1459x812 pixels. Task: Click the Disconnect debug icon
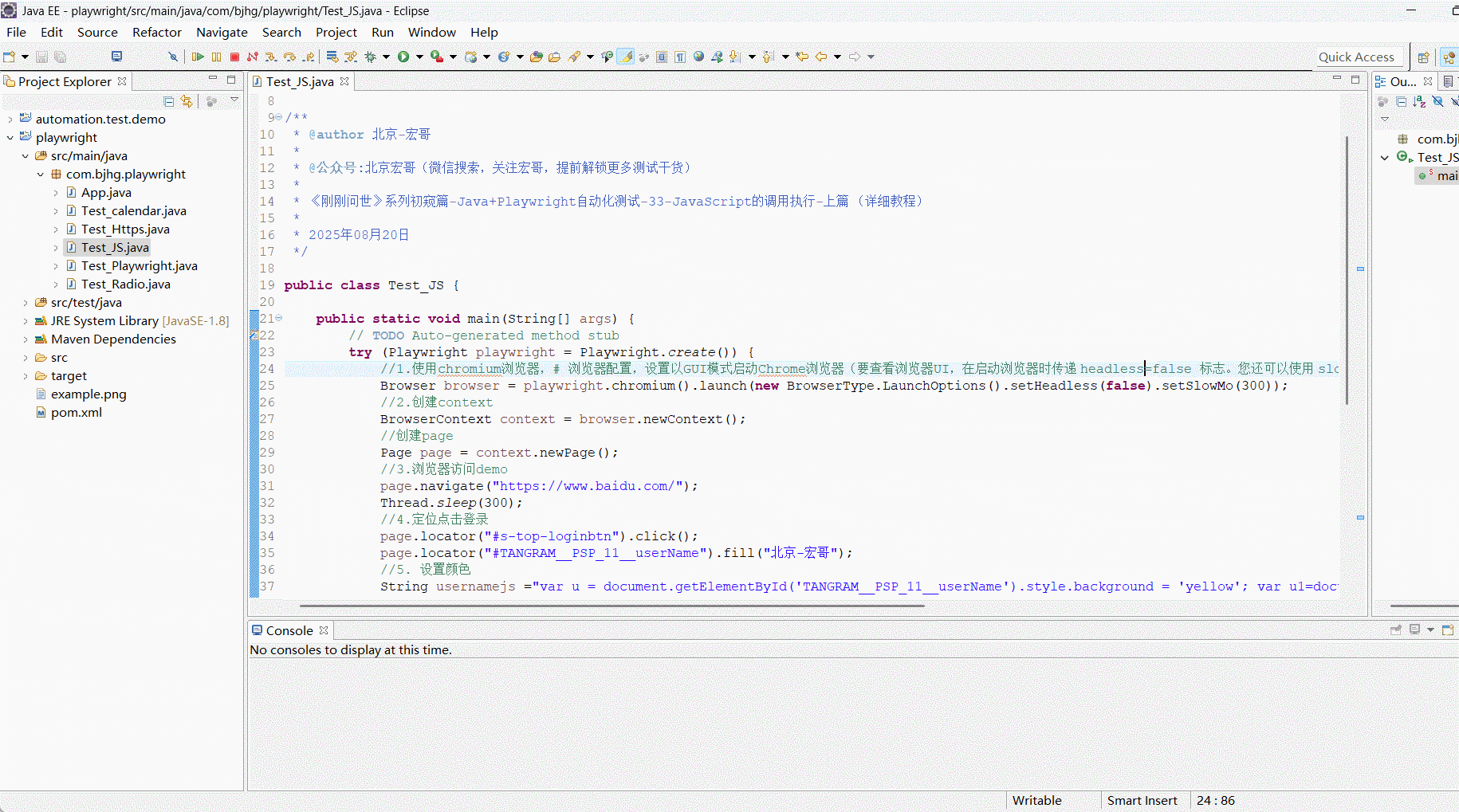[253, 57]
